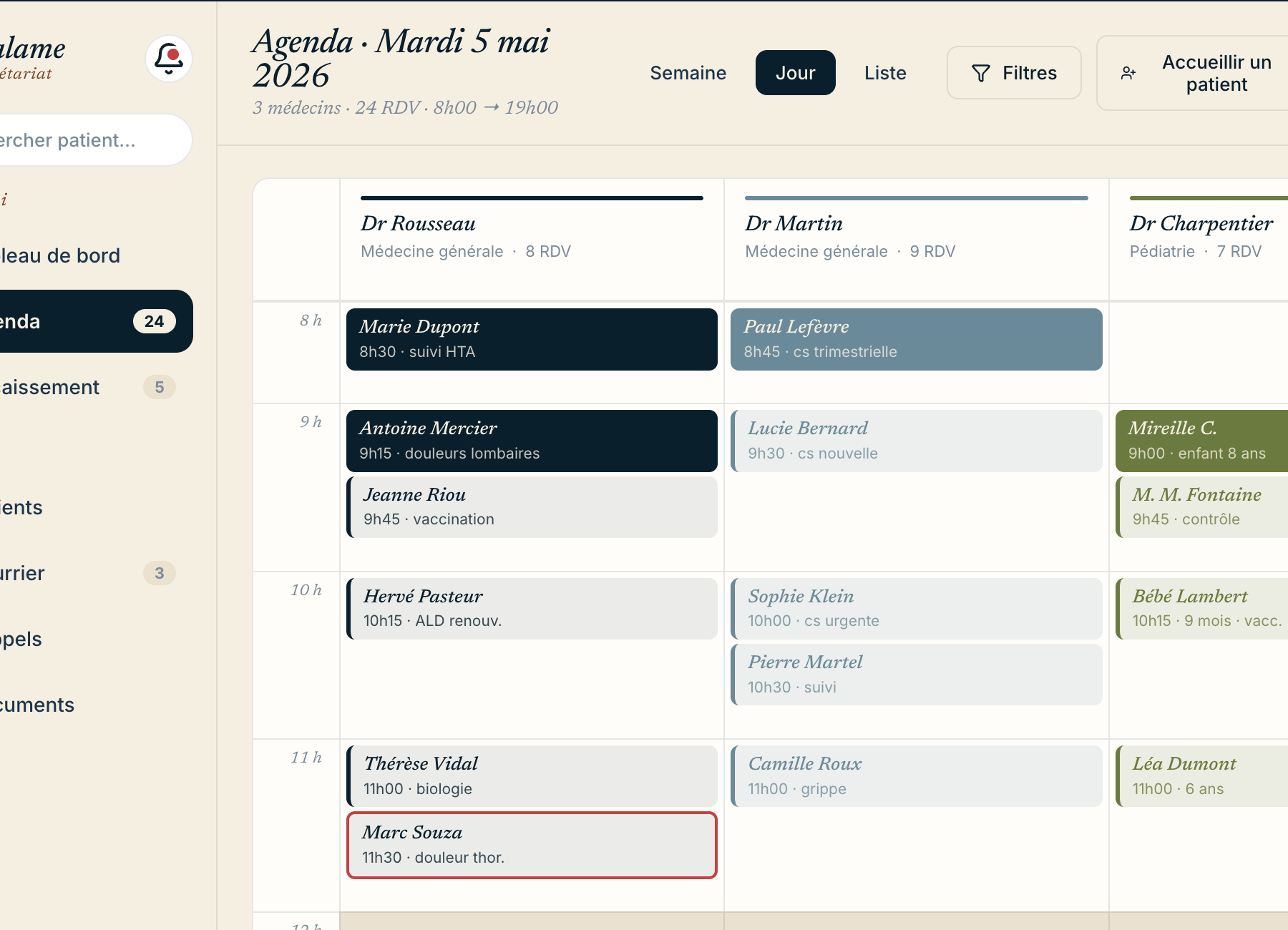Open the Filtres button

(x=1014, y=73)
